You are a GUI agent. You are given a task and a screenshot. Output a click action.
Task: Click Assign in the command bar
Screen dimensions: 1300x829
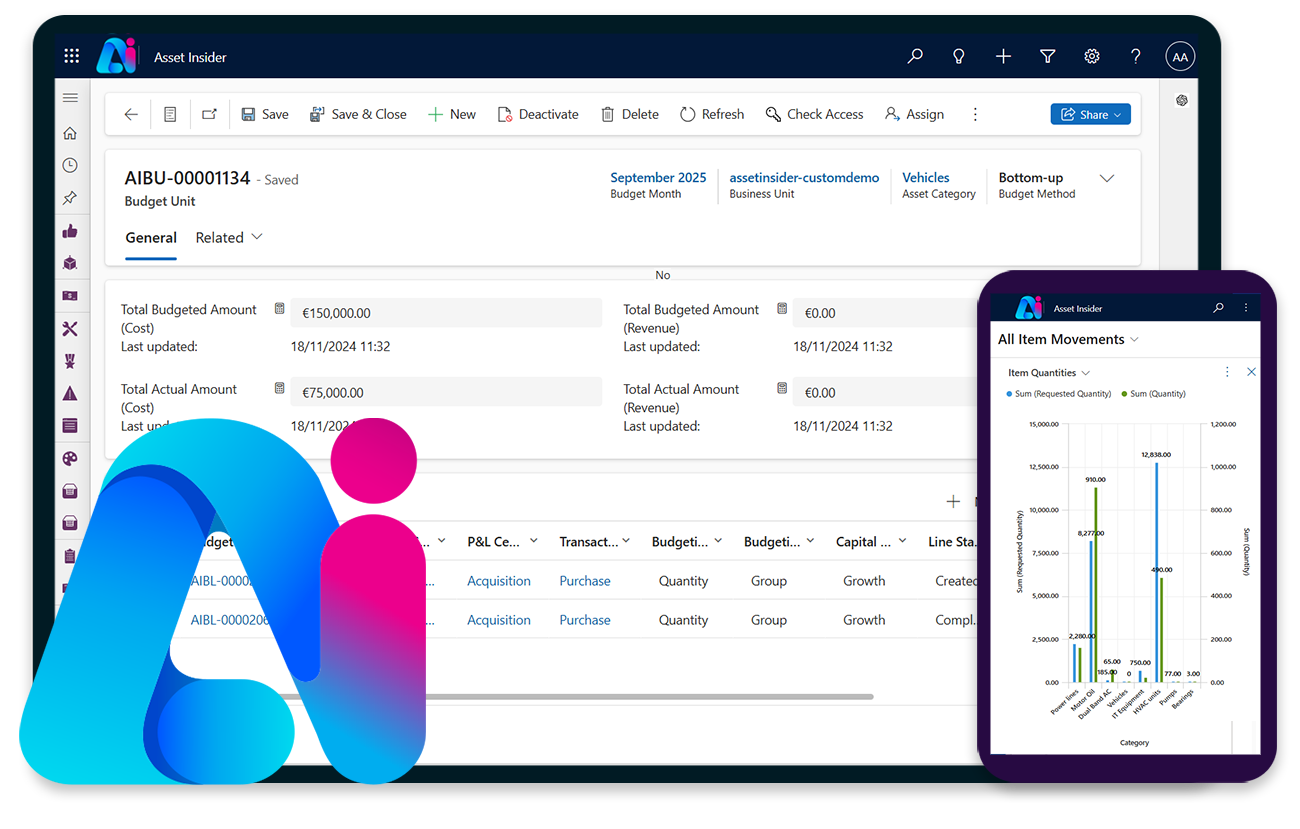point(915,114)
